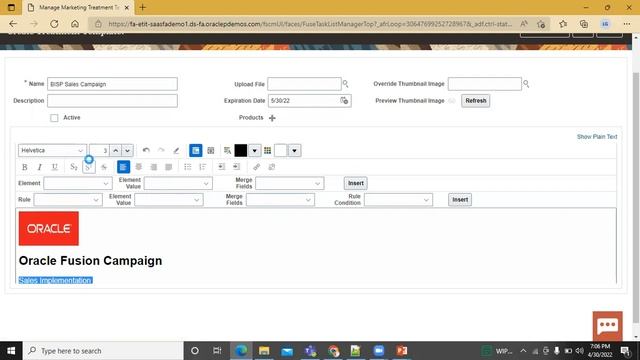Apply superscript to selected text
This screenshot has width=640, height=360.
click(x=89, y=167)
